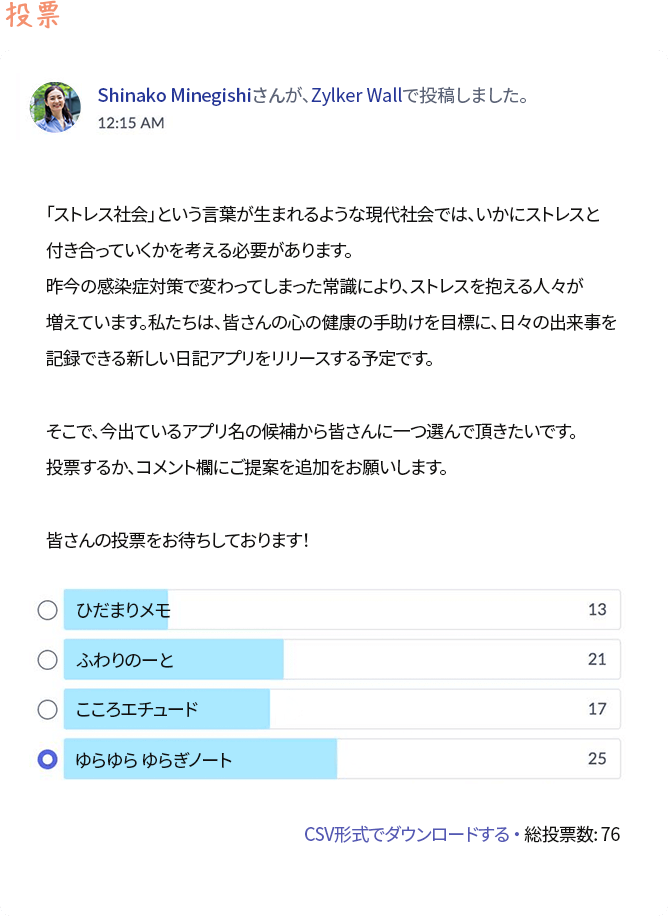The width and height of the screenshot is (668, 916).
Task: Open the Zylker Wall group link
Action: click(x=356, y=96)
